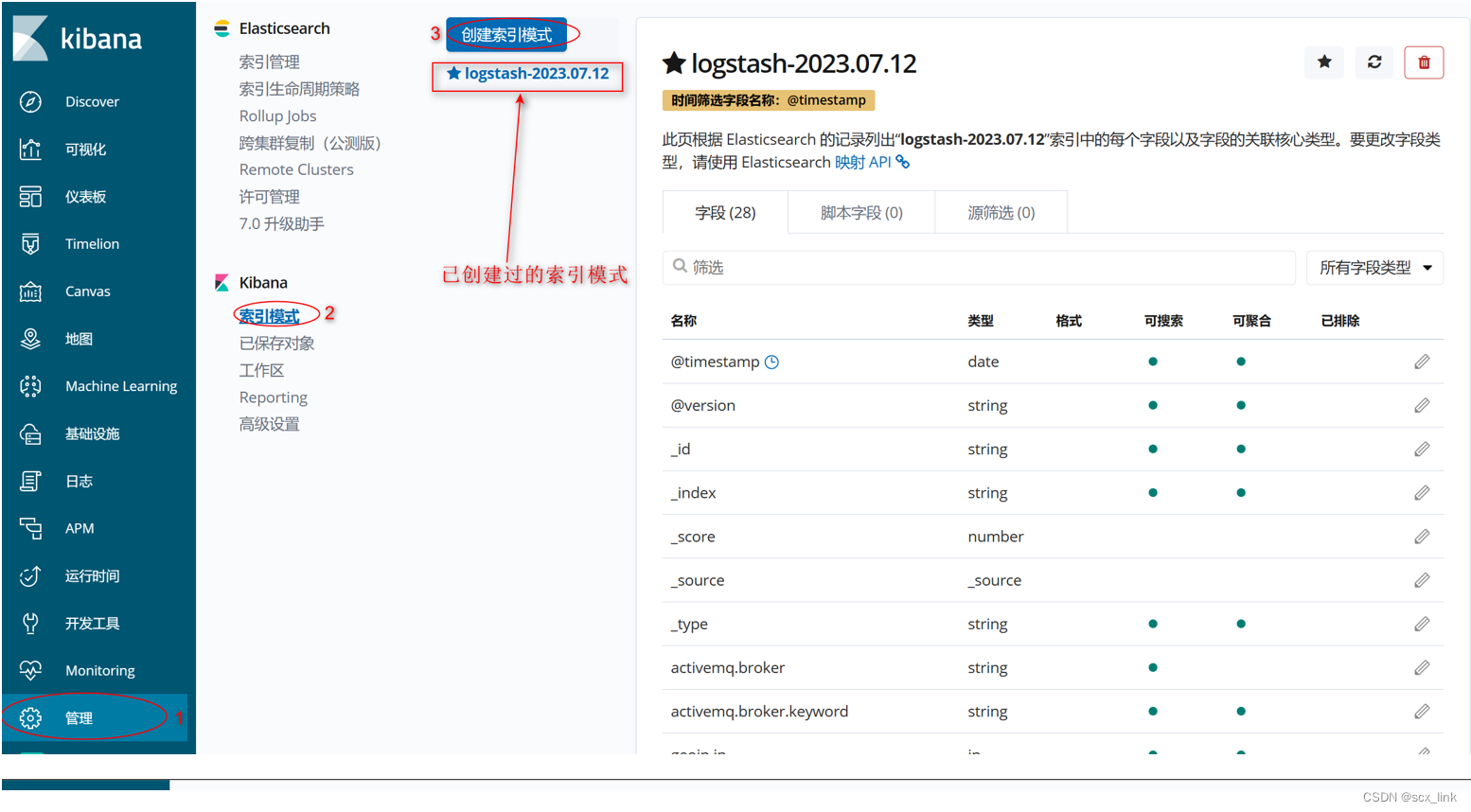This screenshot has width=1471, height=812.
Task: Sort by the 名称 column header
Action: (683, 321)
